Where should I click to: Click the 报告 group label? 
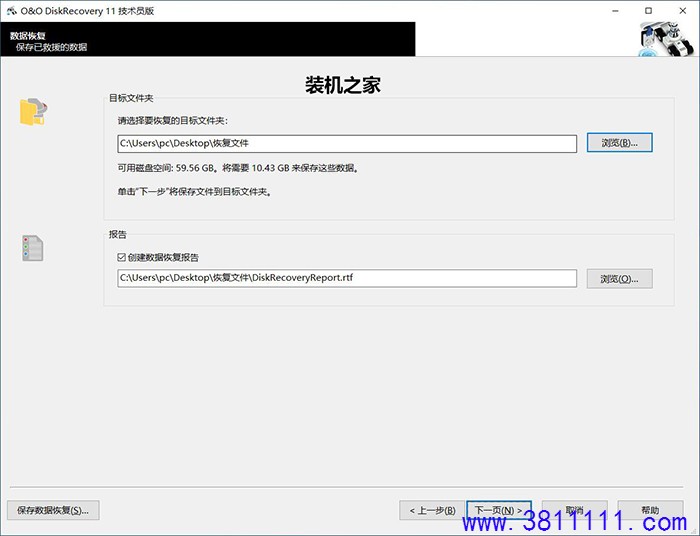[x=118, y=235]
